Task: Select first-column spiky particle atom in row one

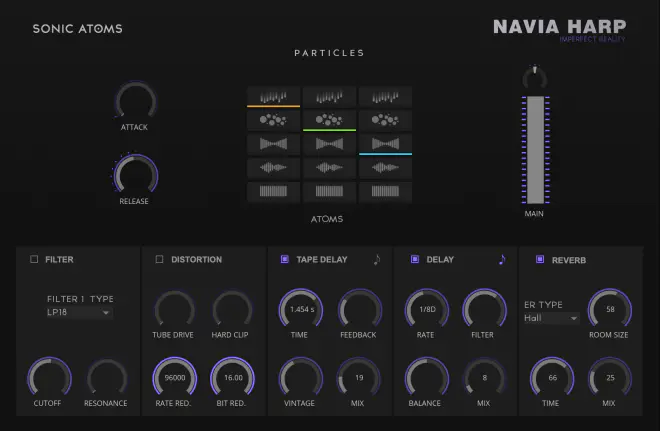Action: click(x=273, y=96)
